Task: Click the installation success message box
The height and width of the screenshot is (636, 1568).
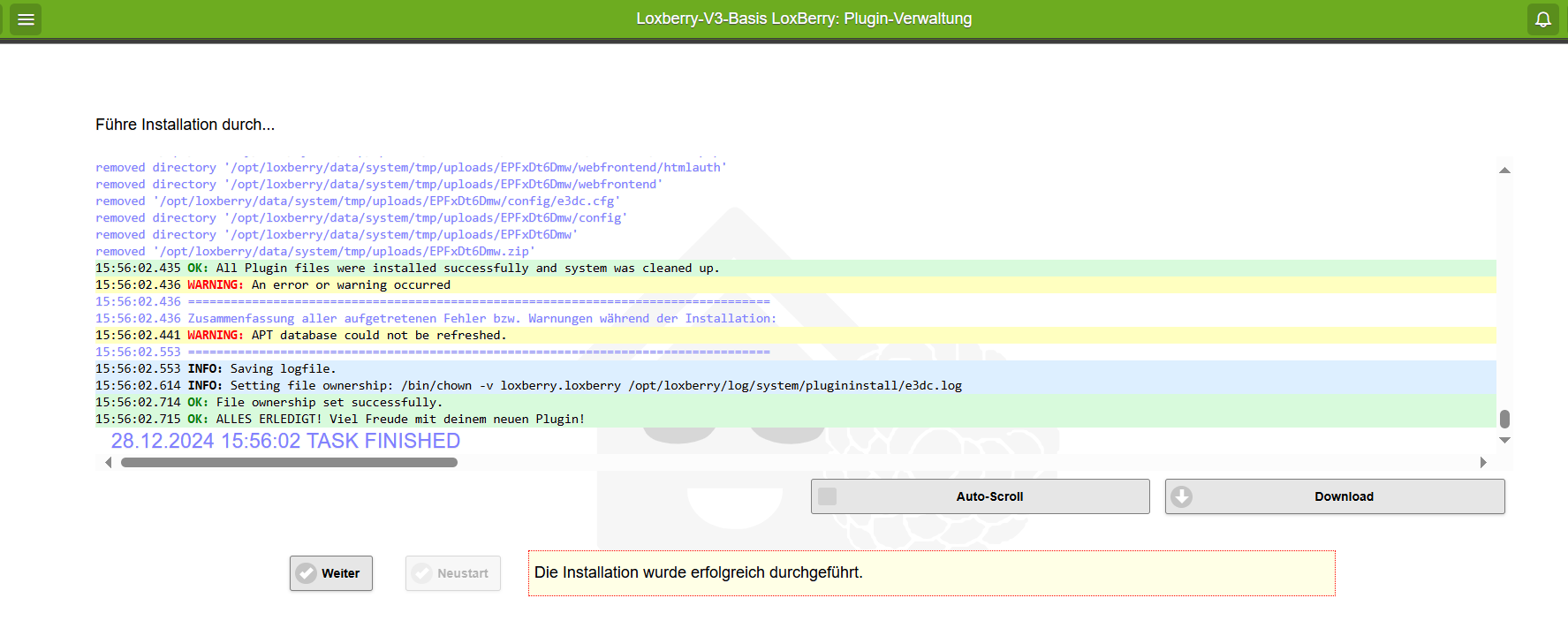Action: pyautogui.click(x=931, y=573)
